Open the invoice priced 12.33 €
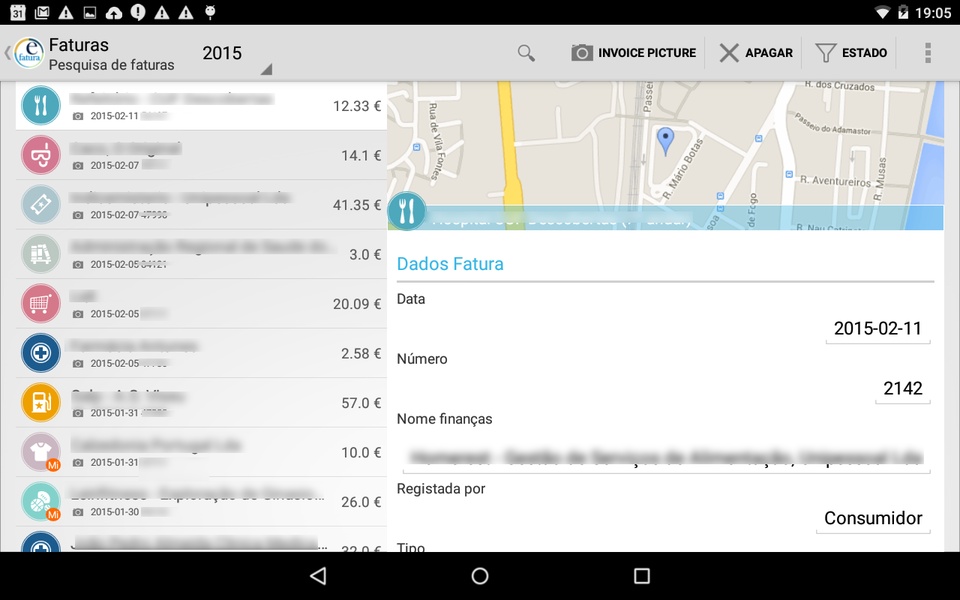The height and width of the screenshot is (600, 960). point(201,106)
